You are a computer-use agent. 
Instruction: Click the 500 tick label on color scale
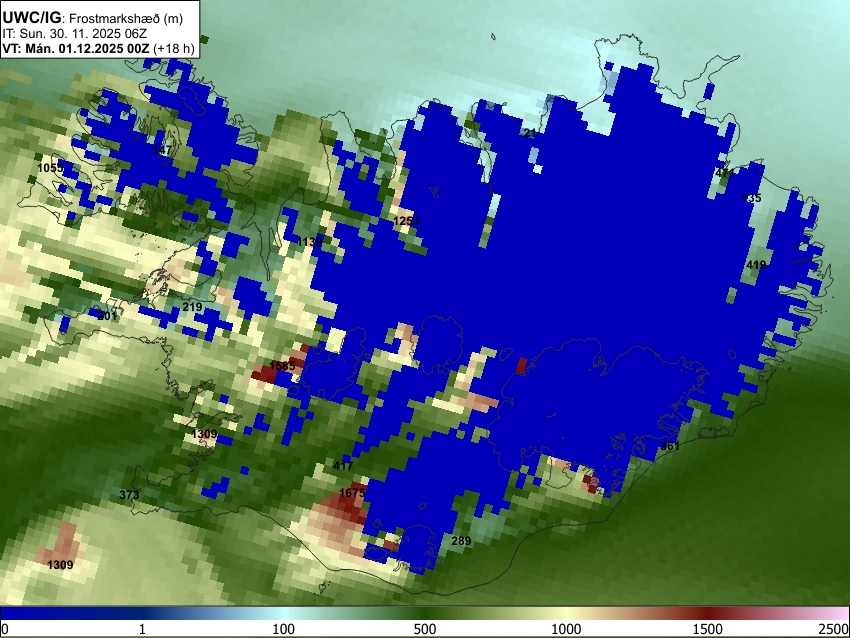425,629
